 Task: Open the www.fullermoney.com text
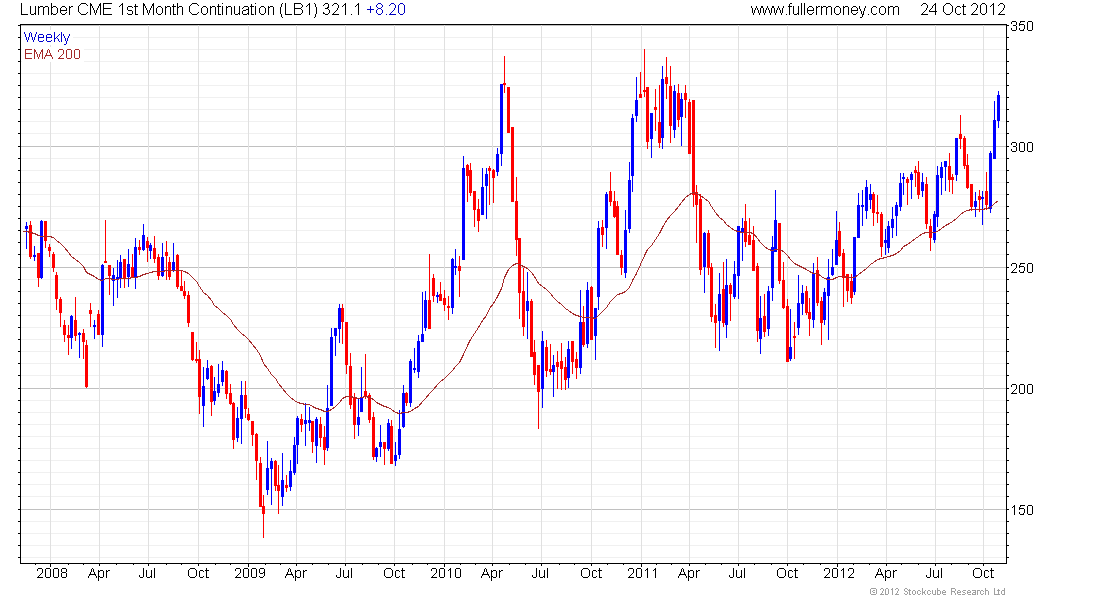tap(825, 10)
